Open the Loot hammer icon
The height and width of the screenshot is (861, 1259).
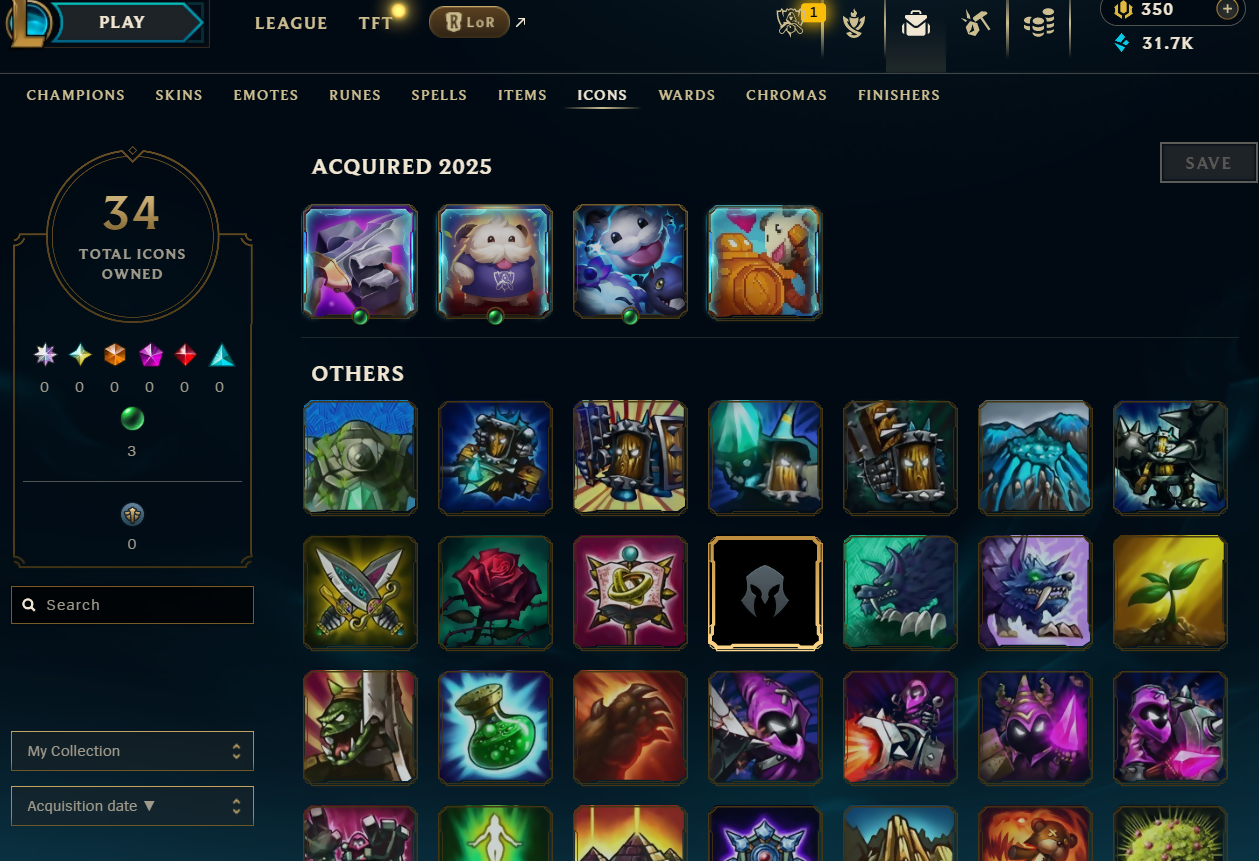[976, 24]
